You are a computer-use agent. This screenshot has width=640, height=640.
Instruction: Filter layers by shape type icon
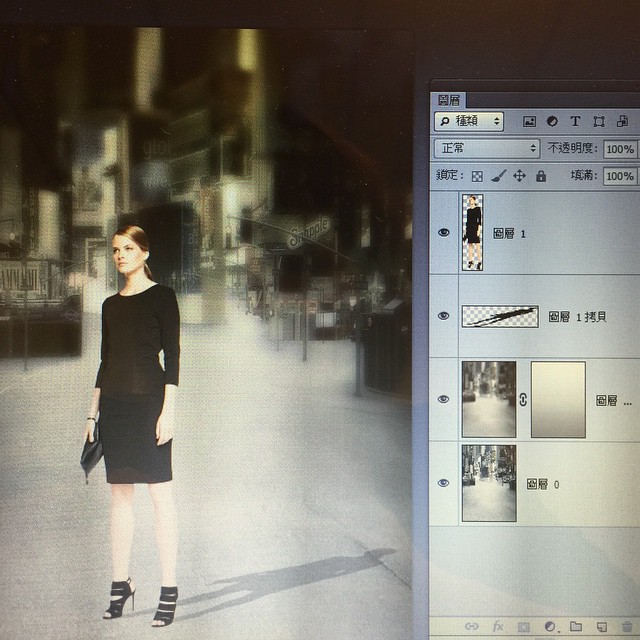599,122
